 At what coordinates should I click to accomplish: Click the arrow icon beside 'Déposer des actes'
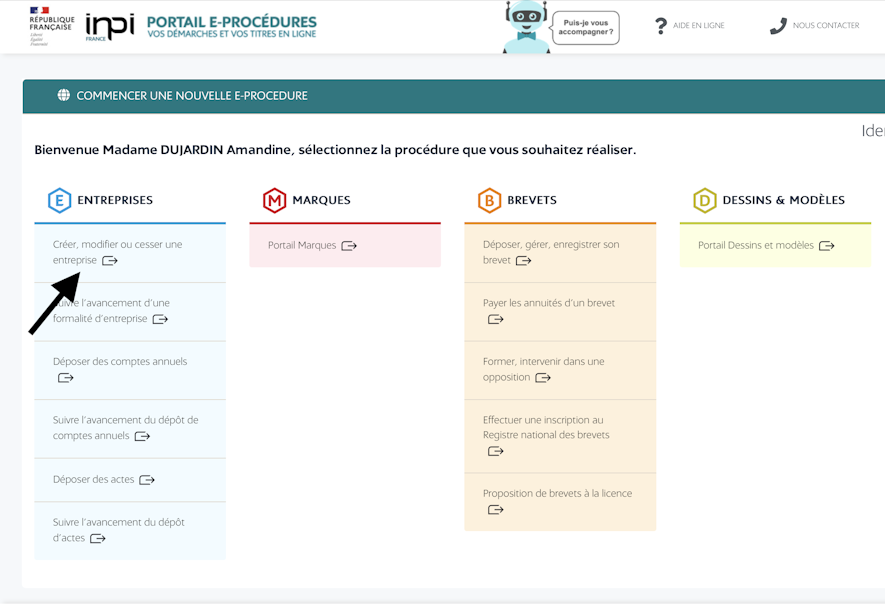pos(147,480)
